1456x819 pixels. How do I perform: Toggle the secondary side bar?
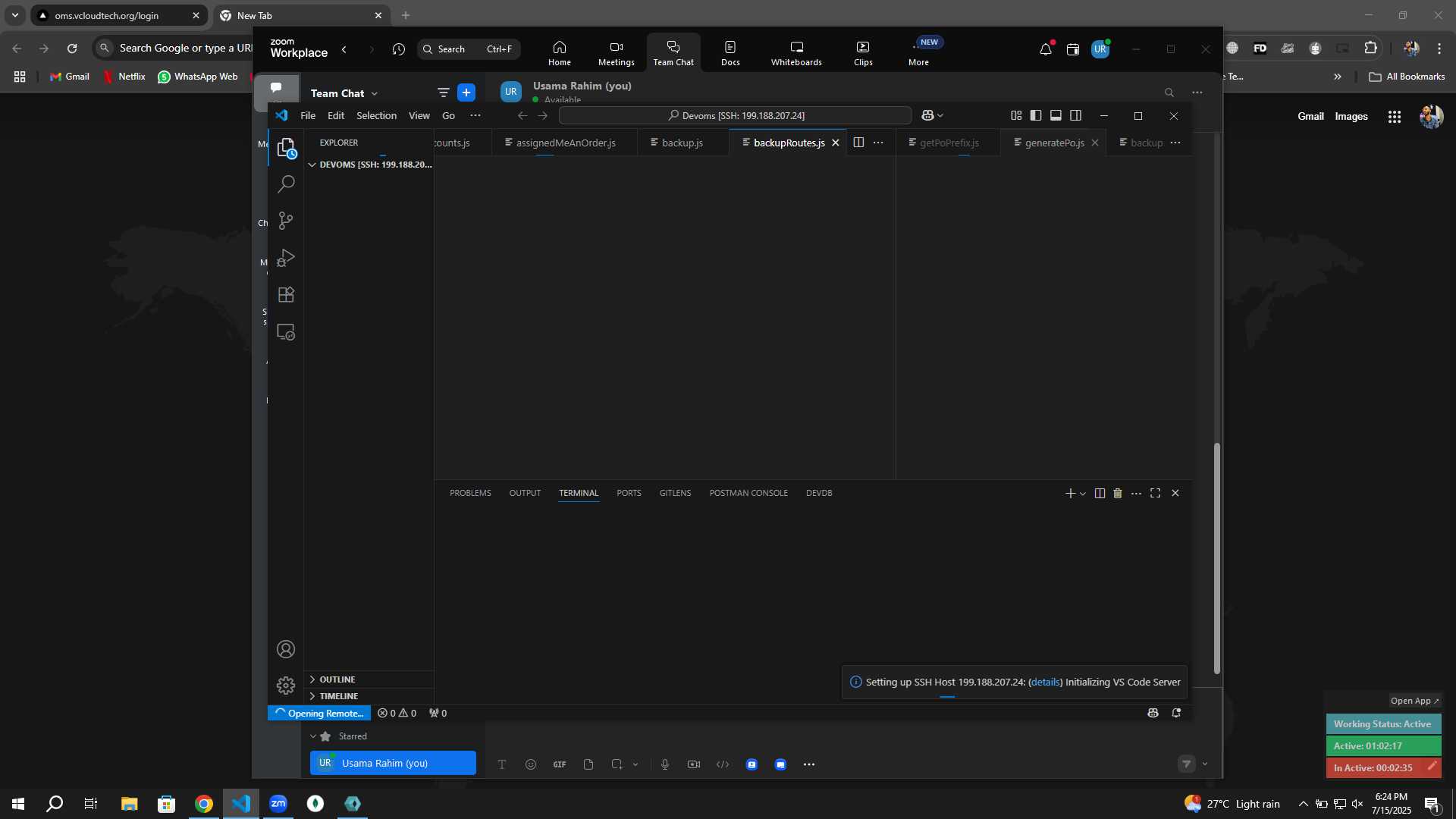[1075, 115]
